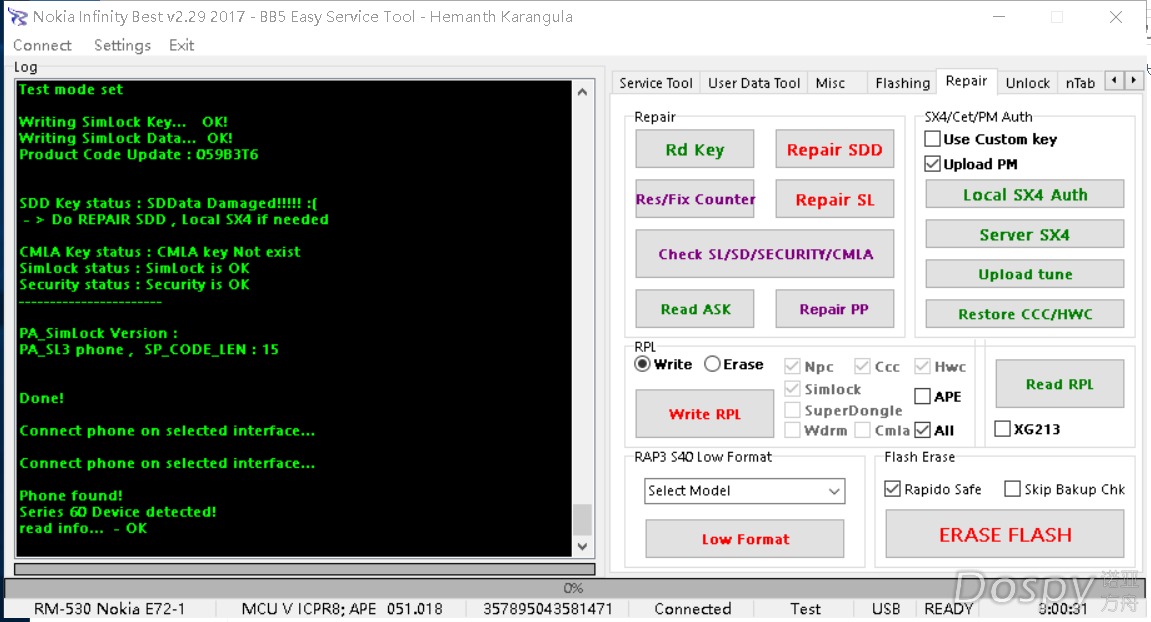Screen dimensions: 1151x622
Task: Click the 'USB' status bar entry
Action: coord(886,609)
